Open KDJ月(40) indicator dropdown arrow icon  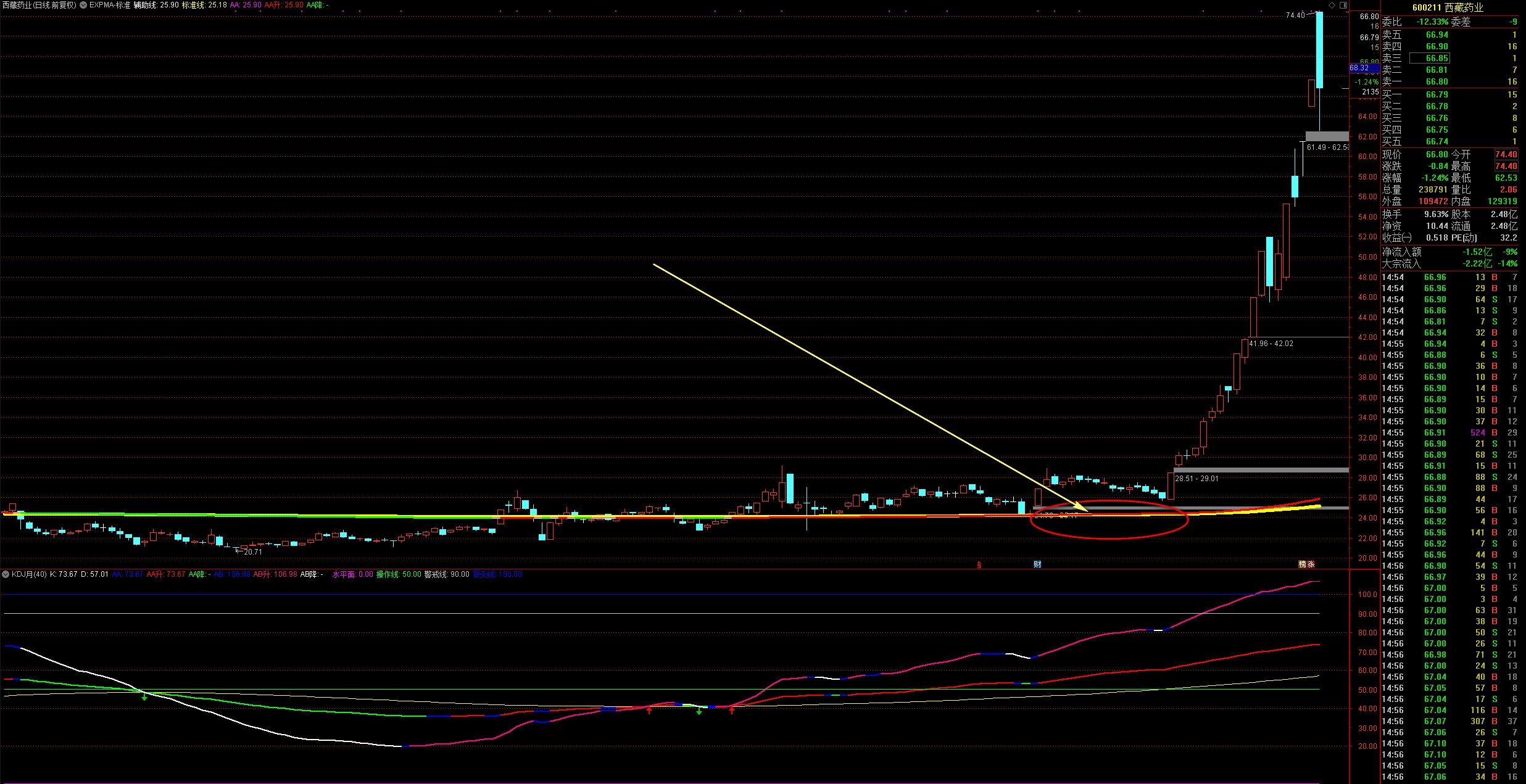(x=6, y=574)
